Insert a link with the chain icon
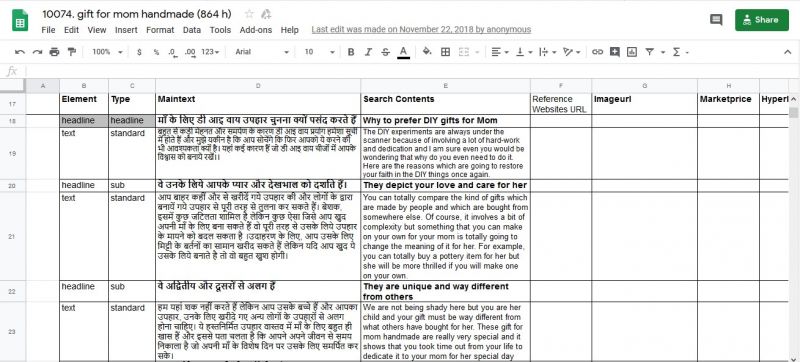Image resolution: width=800 pixels, height=362 pixels. pos(597,52)
